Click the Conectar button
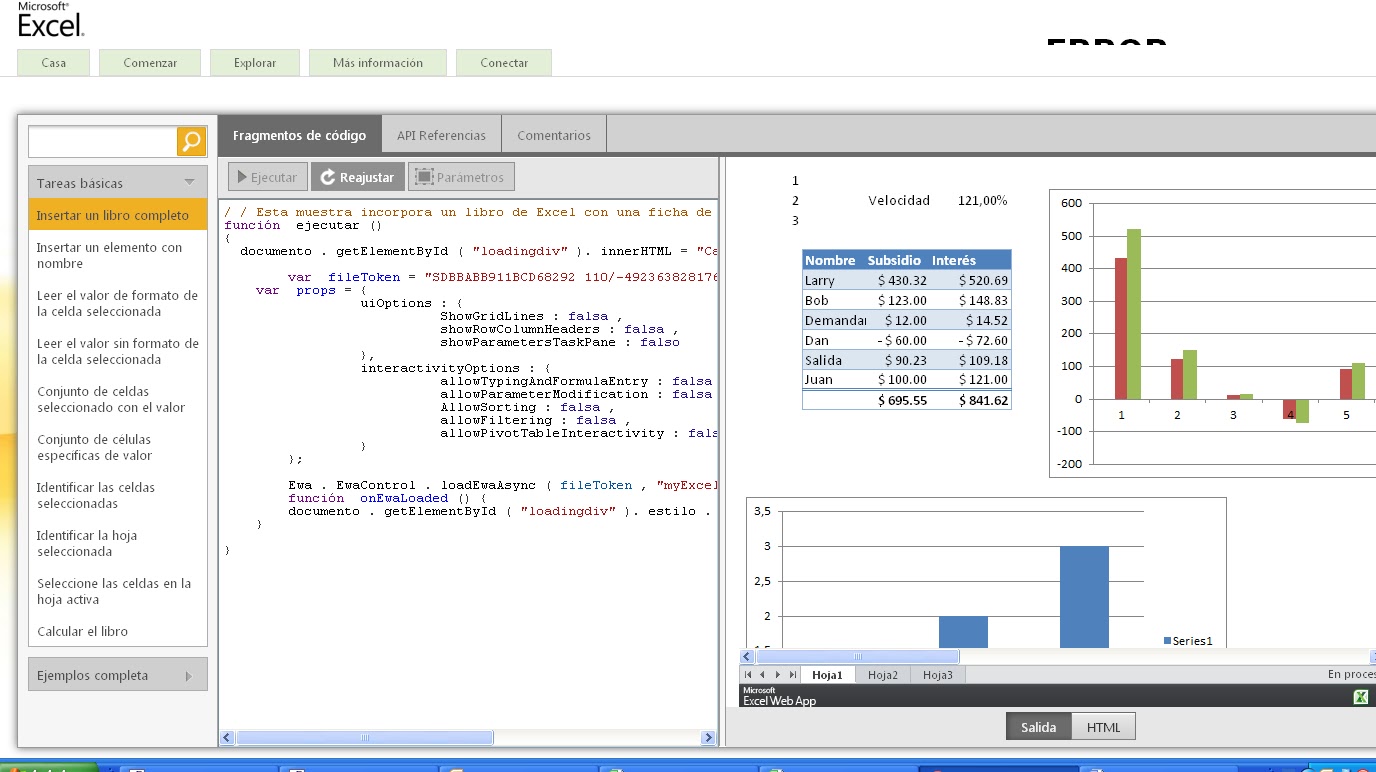The image size is (1376, 772). pyautogui.click(x=504, y=62)
